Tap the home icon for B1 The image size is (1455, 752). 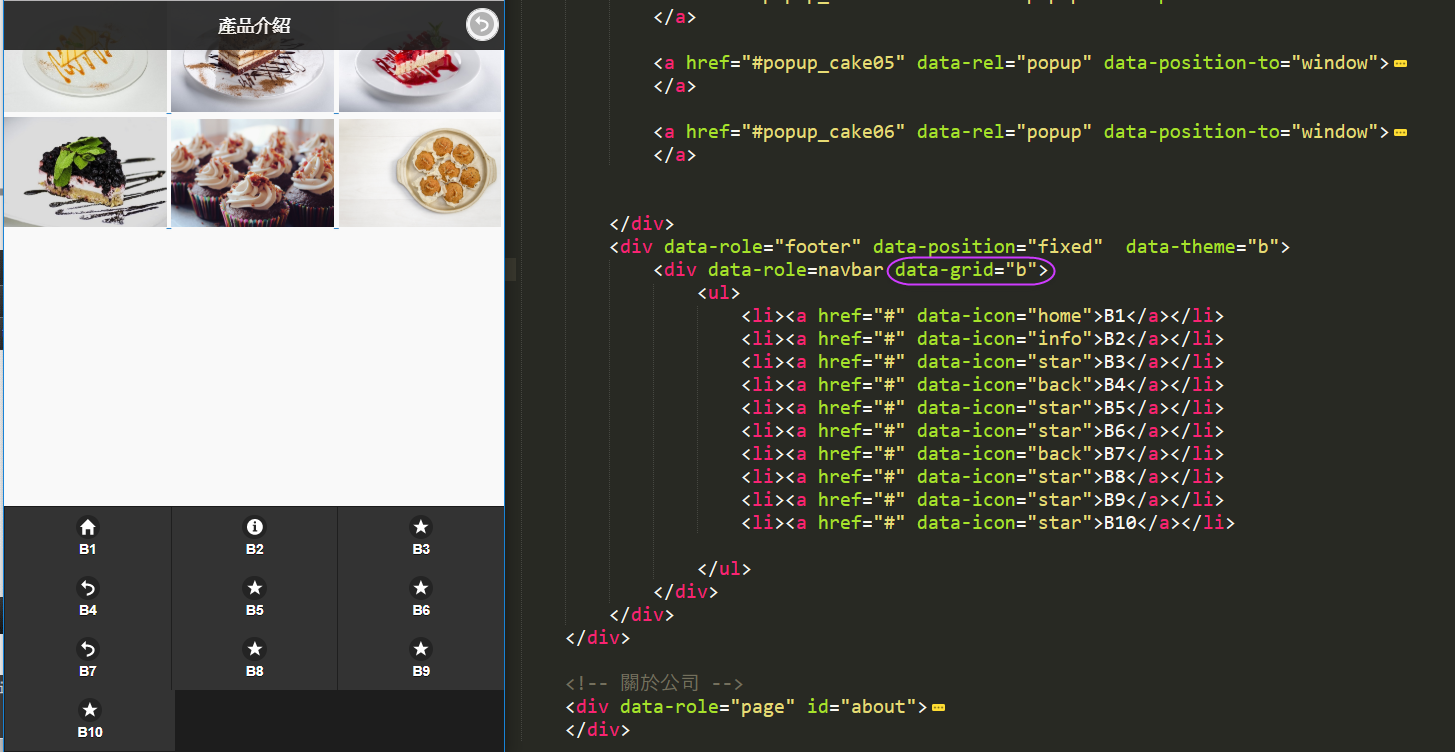pos(88,527)
